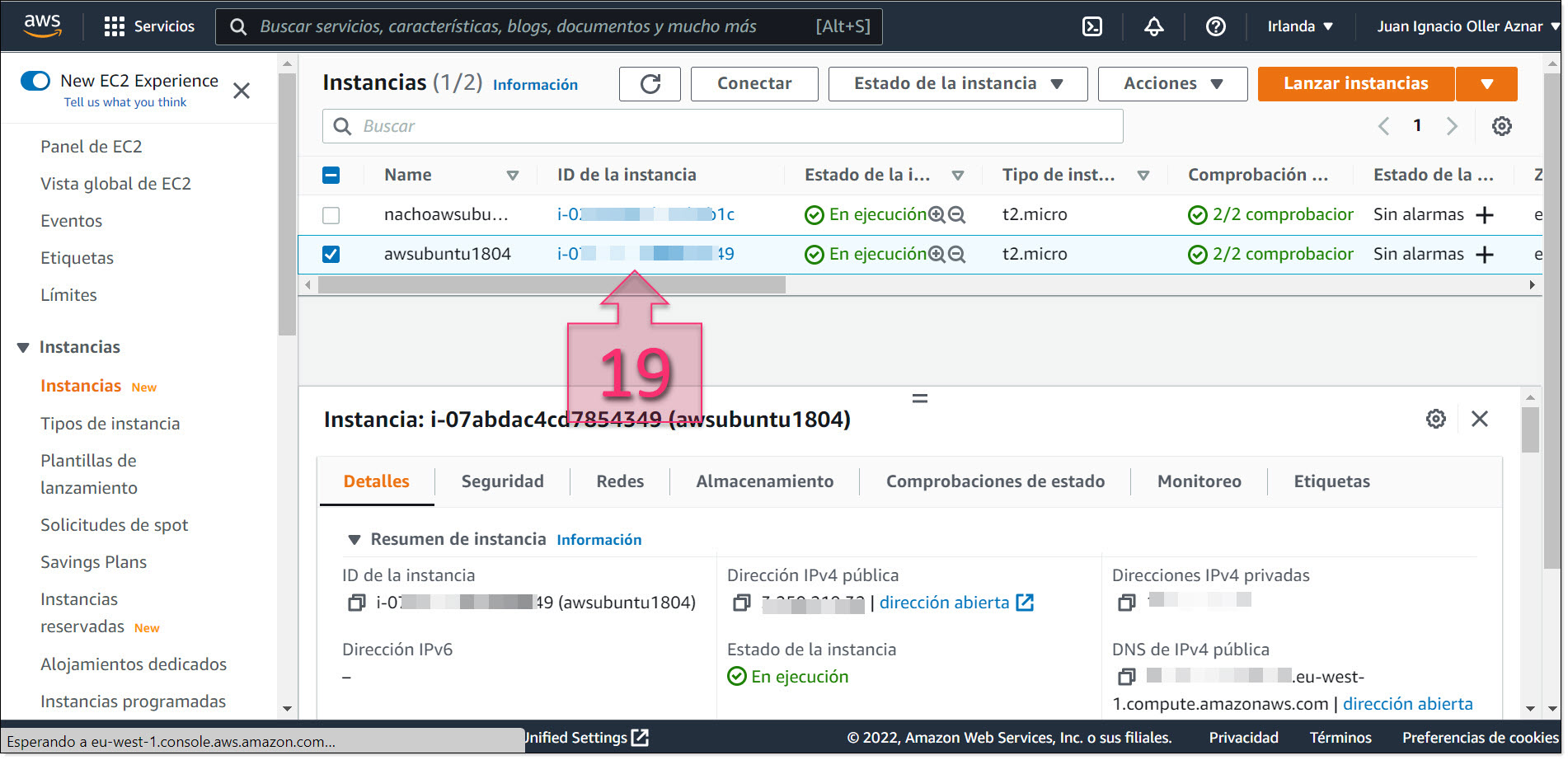The image size is (1568, 760).
Task: Open the Estado de la instancia dropdown
Action: 956,83
